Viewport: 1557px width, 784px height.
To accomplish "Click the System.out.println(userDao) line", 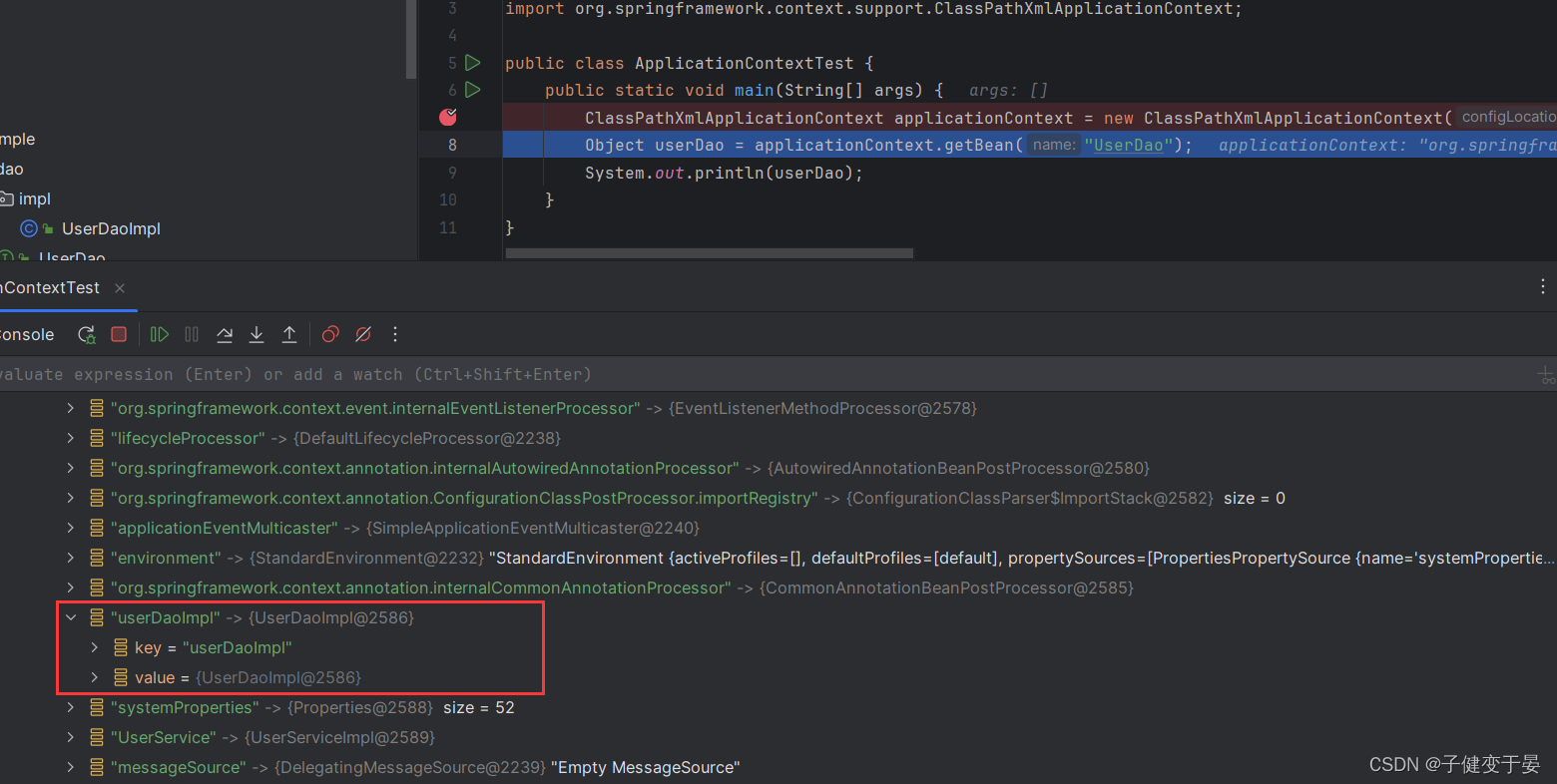I will pos(724,173).
